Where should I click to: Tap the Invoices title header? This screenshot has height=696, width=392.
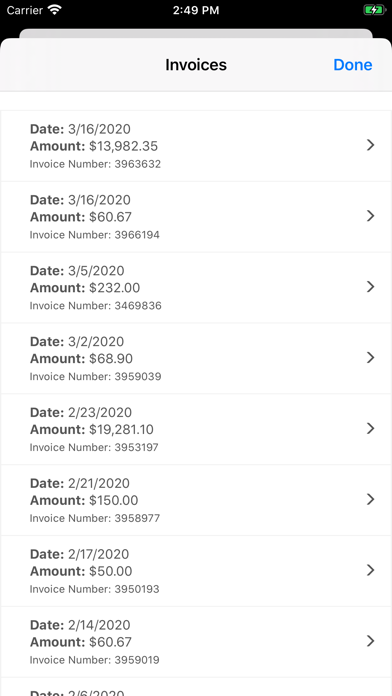[x=196, y=65]
